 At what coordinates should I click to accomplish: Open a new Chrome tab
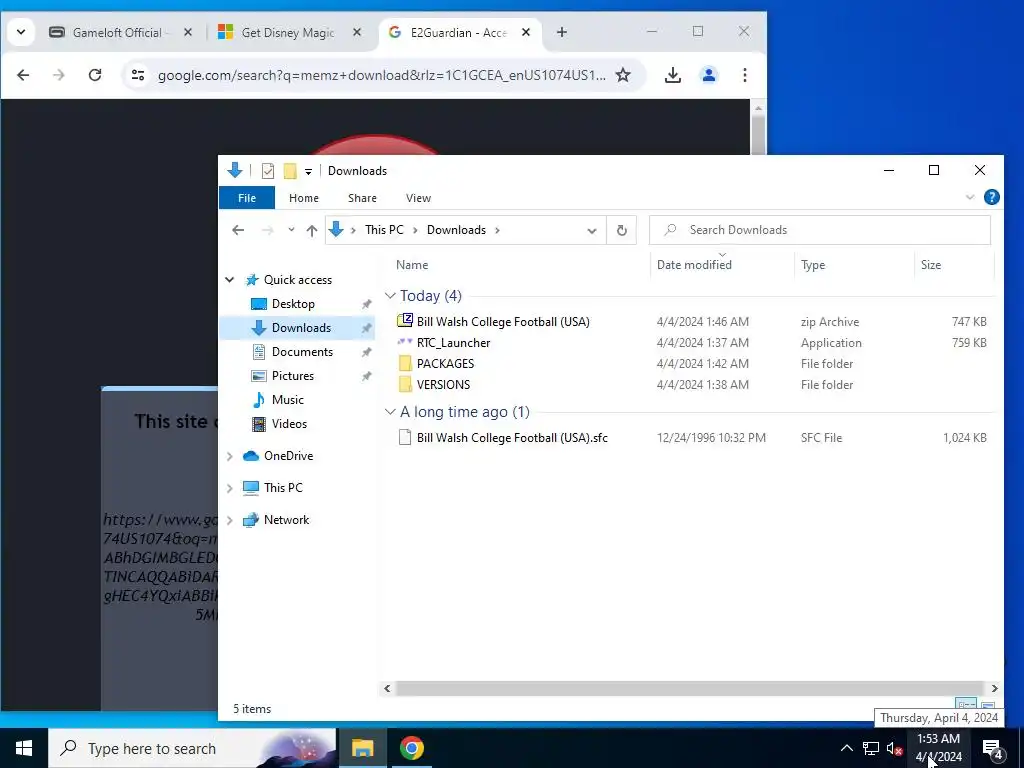562,32
